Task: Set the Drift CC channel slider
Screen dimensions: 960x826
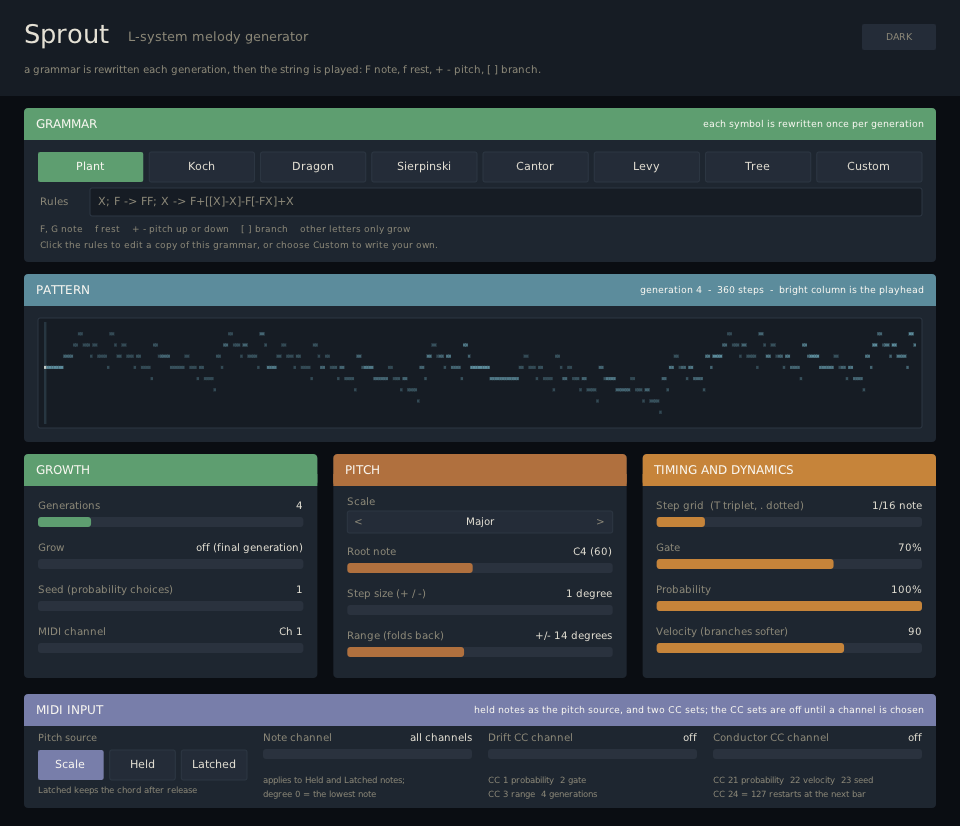Action: tap(592, 754)
